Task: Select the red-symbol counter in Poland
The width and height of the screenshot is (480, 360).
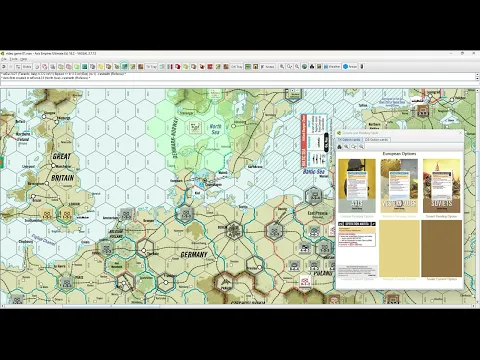Action: [305, 282]
